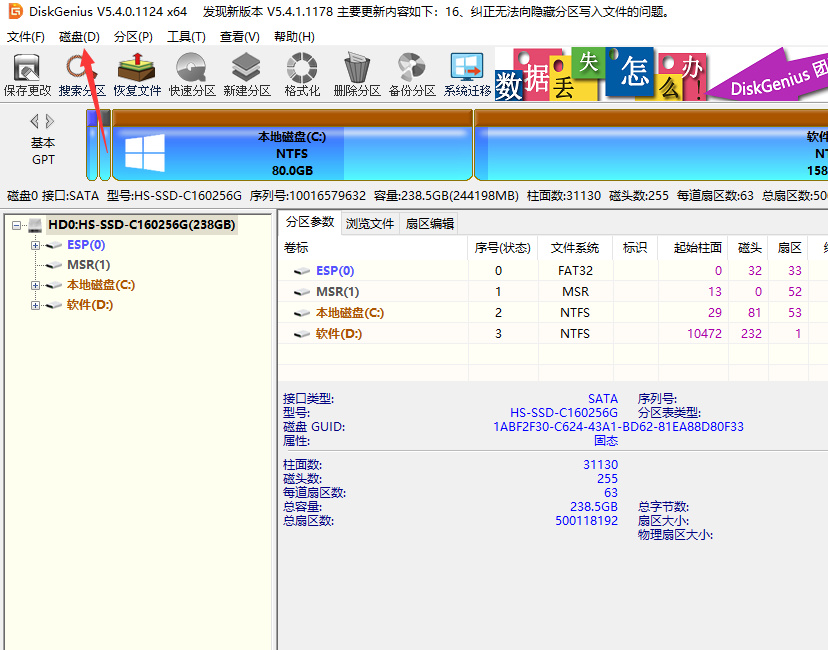Click the 搜索分区 (Search Partition) toolbar icon

[81, 75]
